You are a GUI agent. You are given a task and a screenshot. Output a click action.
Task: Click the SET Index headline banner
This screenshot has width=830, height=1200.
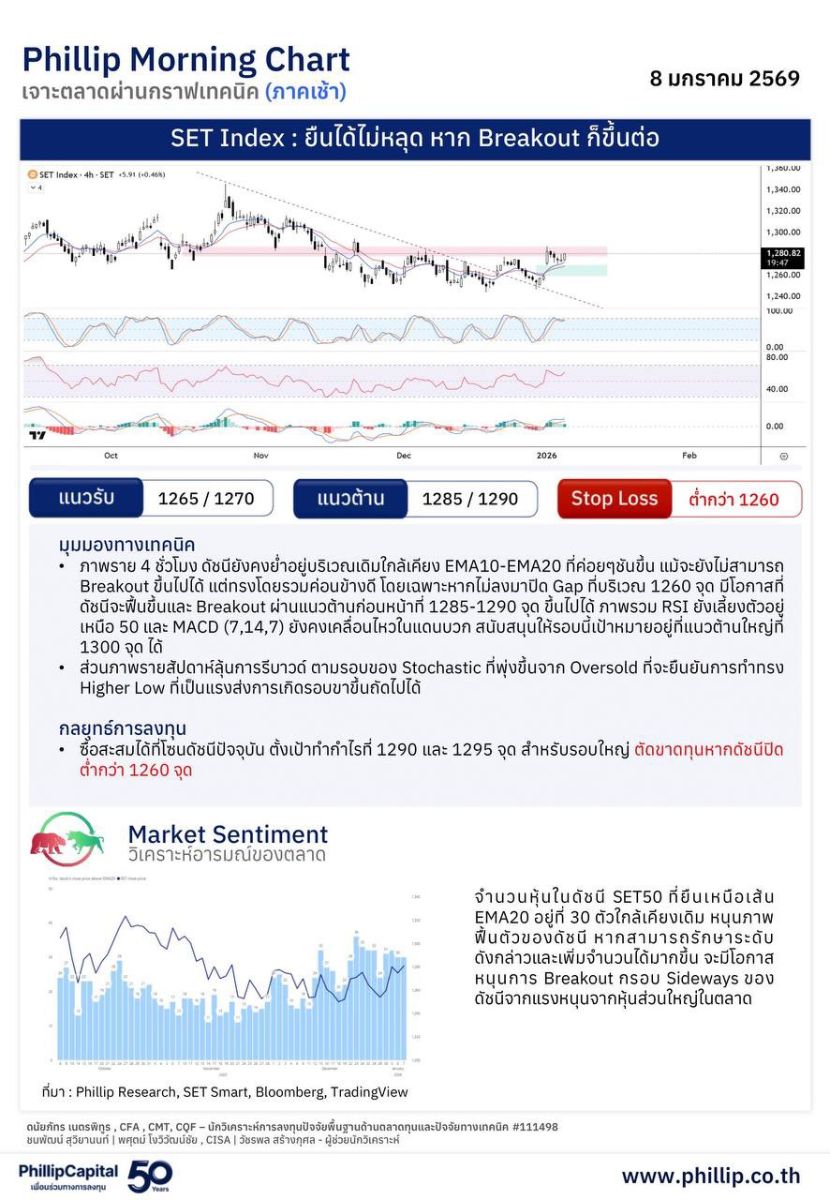click(415, 138)
